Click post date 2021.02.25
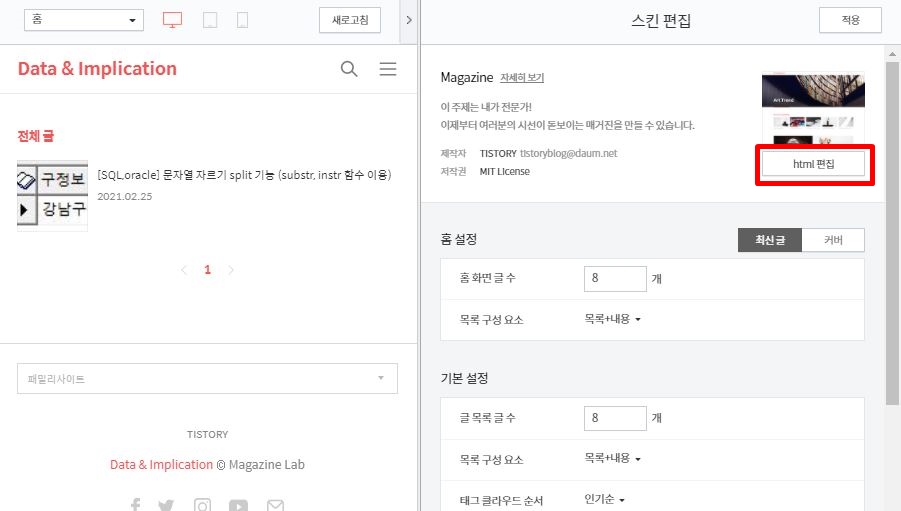This screenshot has width=901, height=511. point(125,197)
